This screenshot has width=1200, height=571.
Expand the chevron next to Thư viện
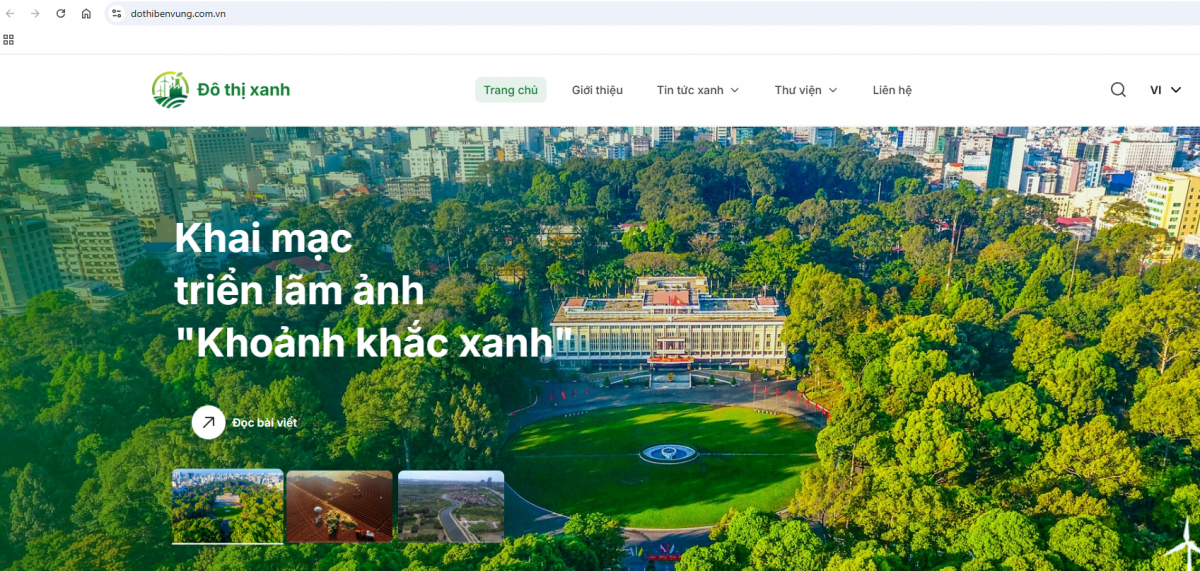pyautogui.click(x=833, y=90)
